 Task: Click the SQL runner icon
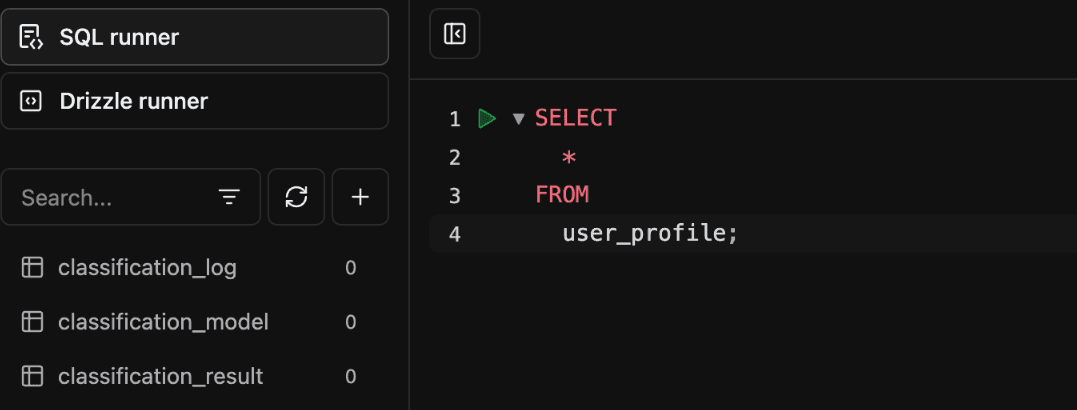click(x=32, y=37)
